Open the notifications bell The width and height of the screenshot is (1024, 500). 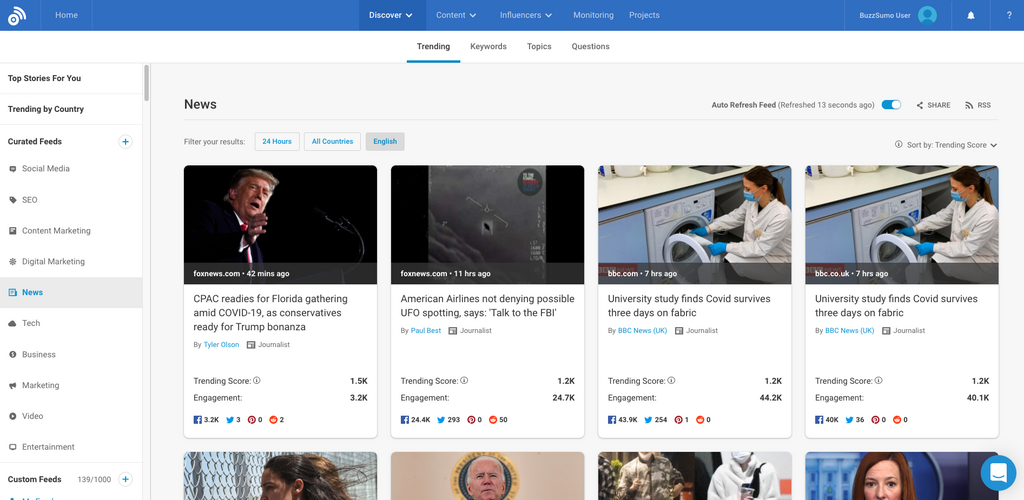tap(970, 15)
